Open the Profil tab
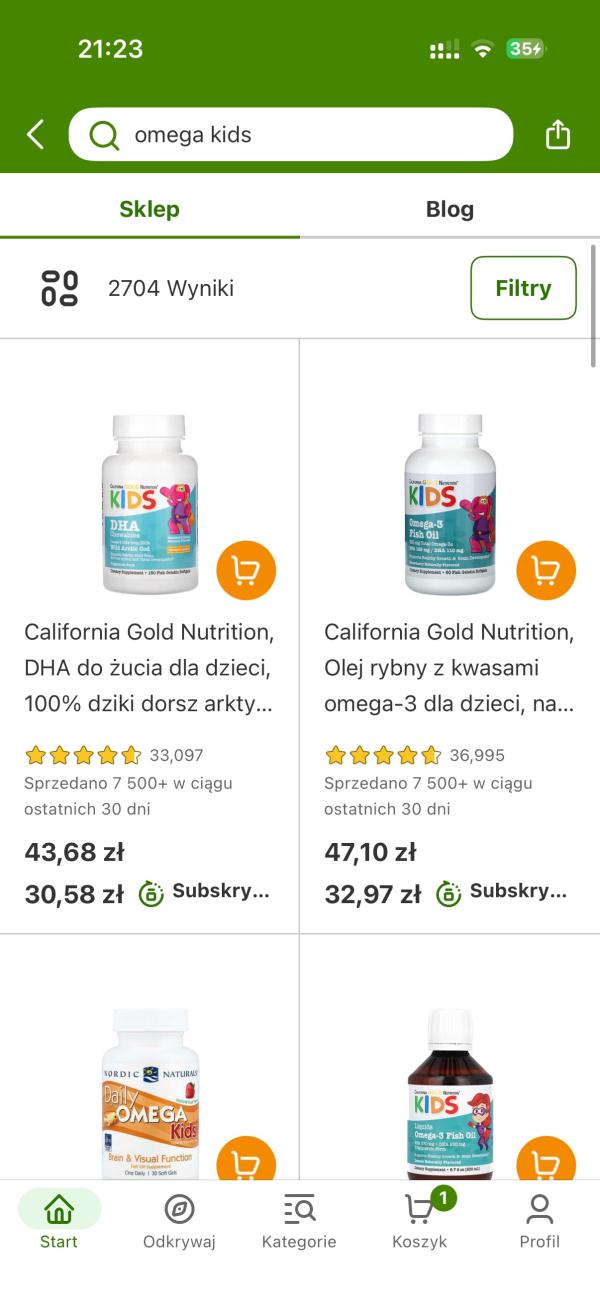 539,1220
